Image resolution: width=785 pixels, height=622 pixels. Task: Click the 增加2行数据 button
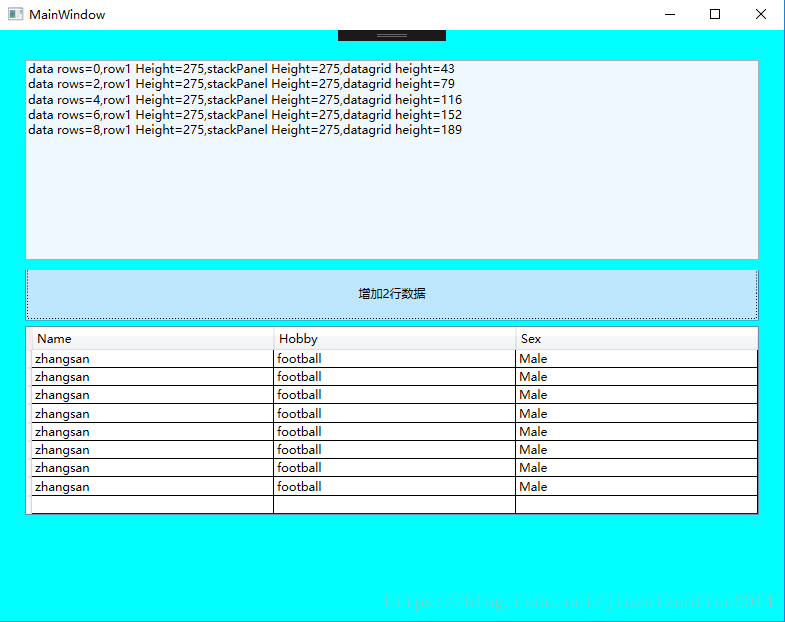[x=392, y=294]
